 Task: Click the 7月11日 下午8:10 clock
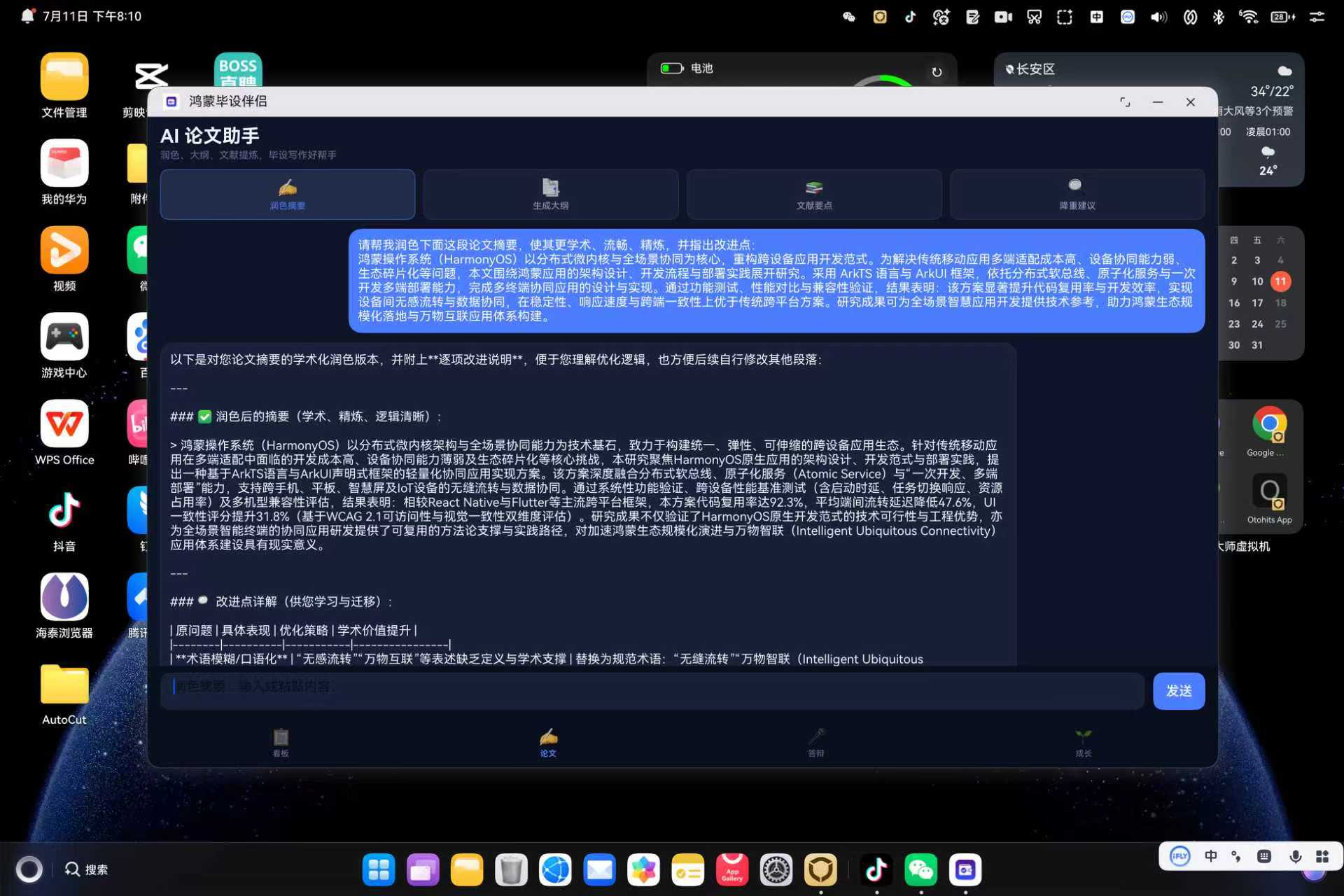click(x=92, y=16)
